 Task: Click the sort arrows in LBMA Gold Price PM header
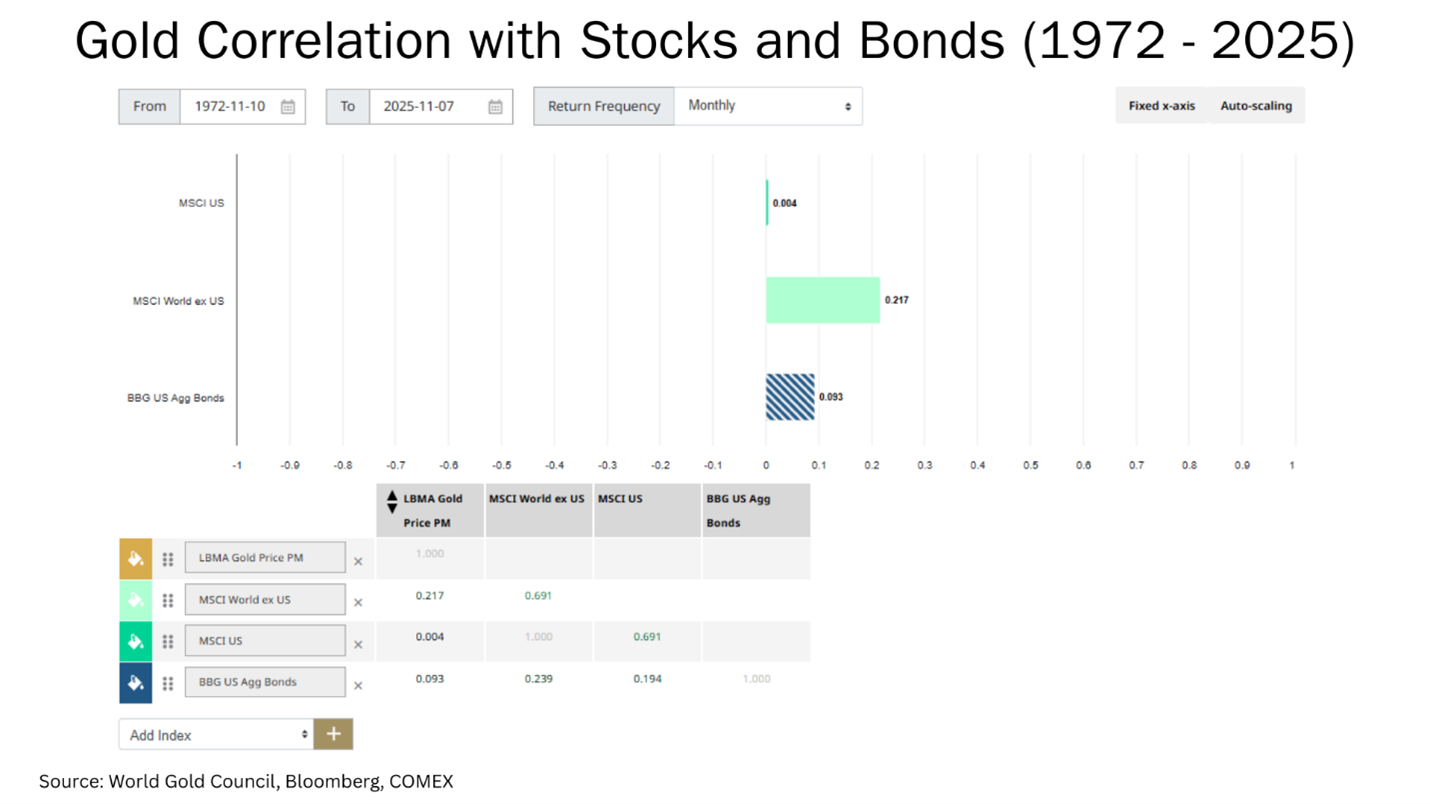(392, 502)
